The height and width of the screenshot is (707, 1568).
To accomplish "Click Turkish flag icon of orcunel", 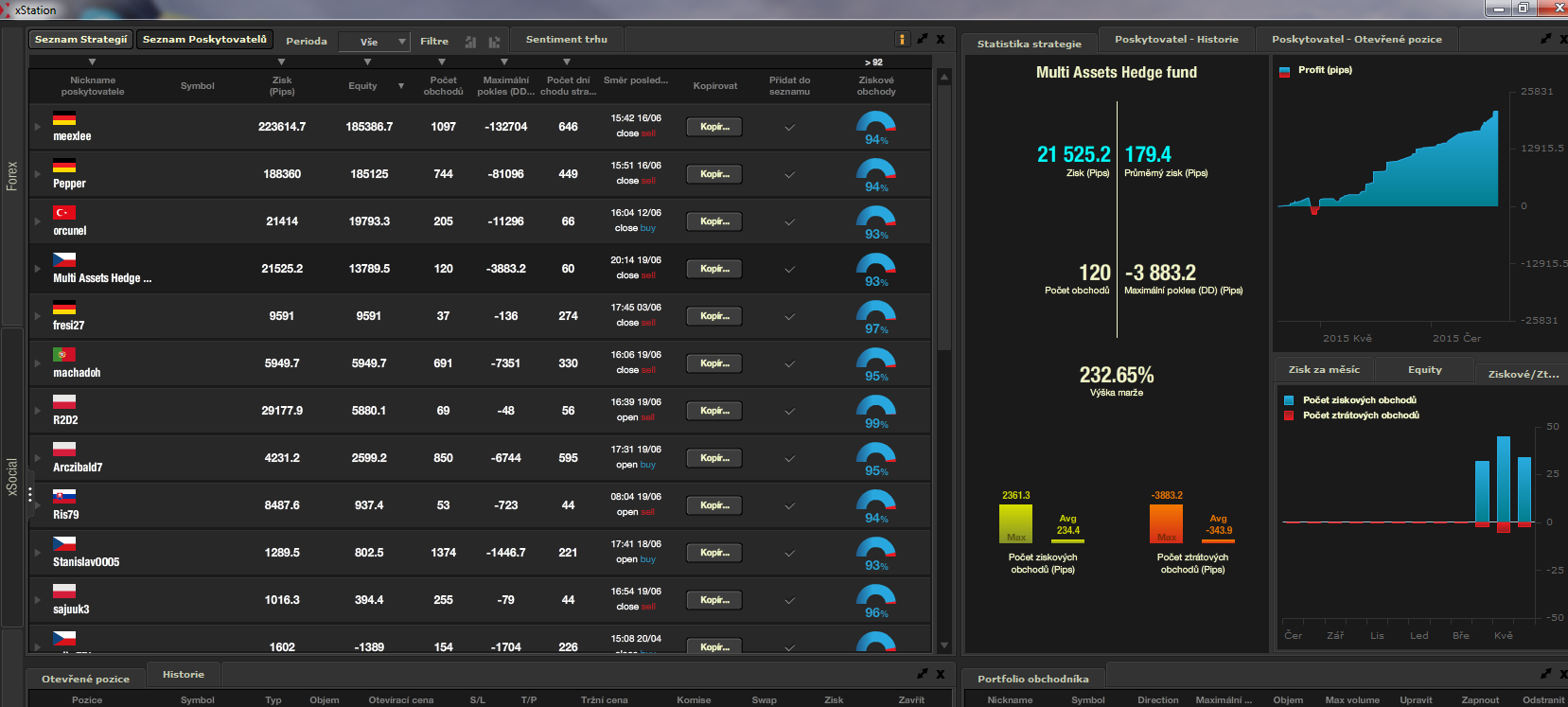I will 64,213.
